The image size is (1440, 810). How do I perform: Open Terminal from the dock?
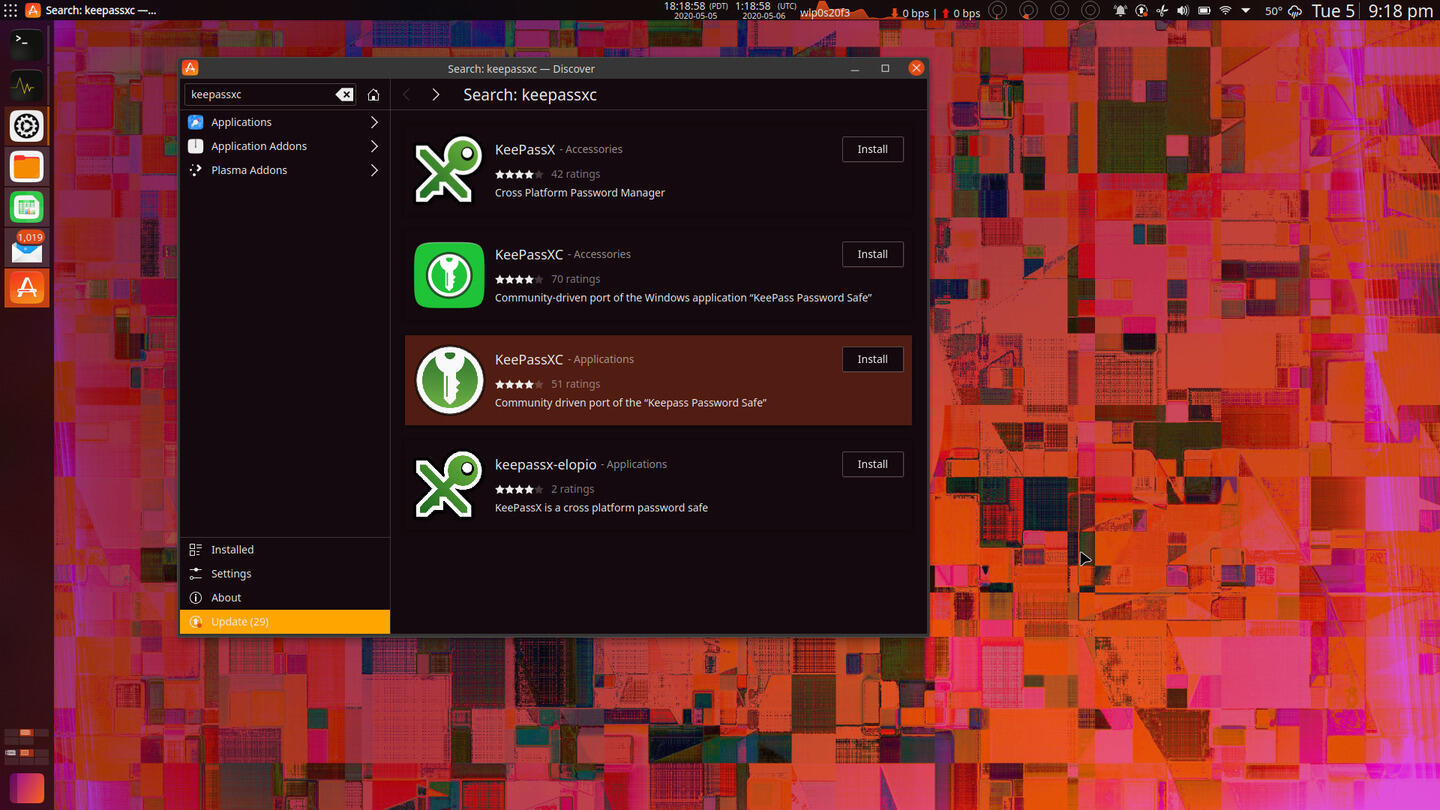(x=26, y=45)
